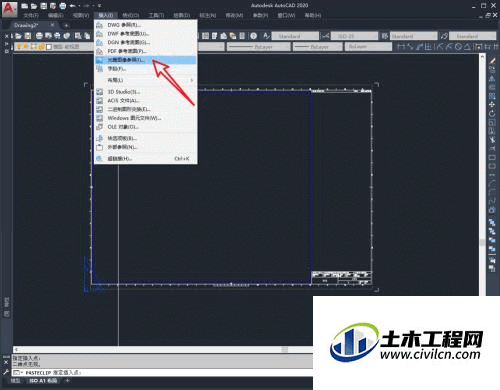This screenshot has height=390, width=500.
Task: Click the Open file icon in quick access toolbar
Action: coord(34,6)
